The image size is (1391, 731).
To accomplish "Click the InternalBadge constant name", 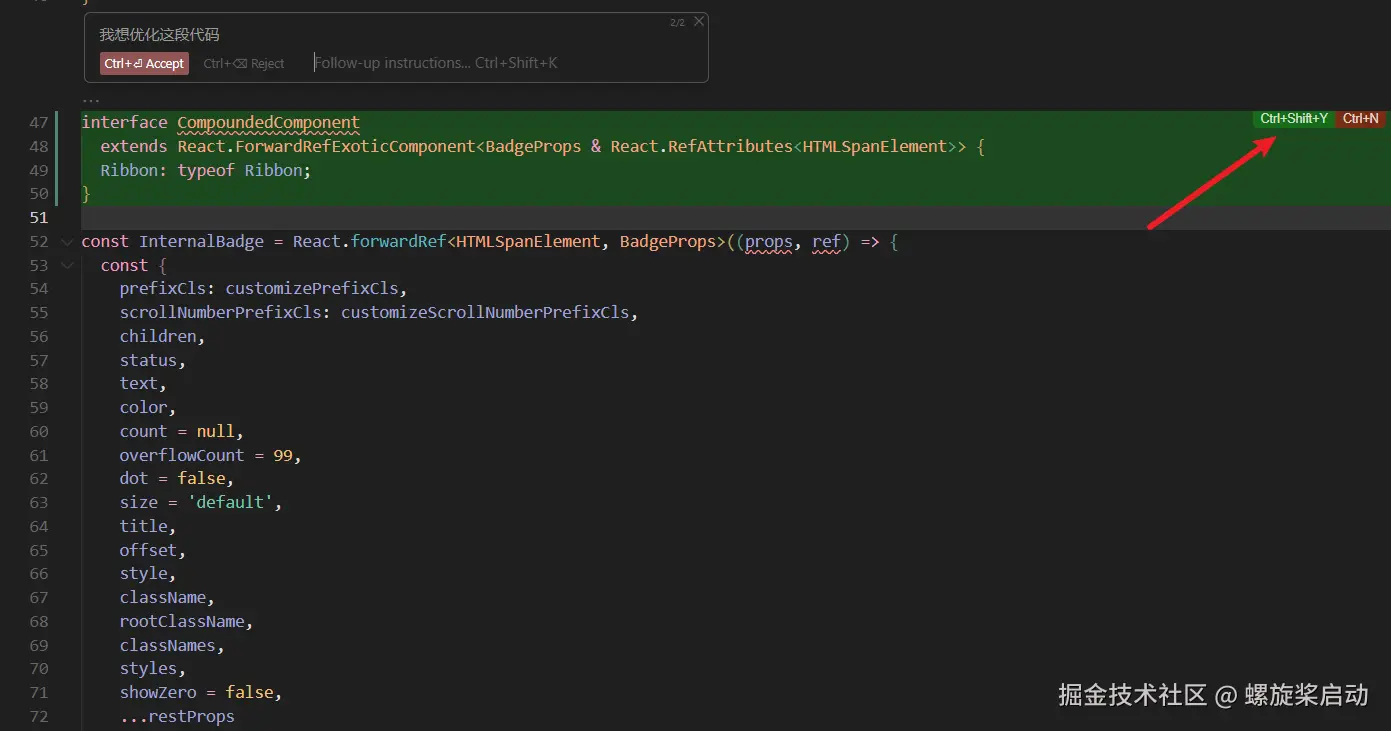I will pyautogui.click(x=202, y=242).
